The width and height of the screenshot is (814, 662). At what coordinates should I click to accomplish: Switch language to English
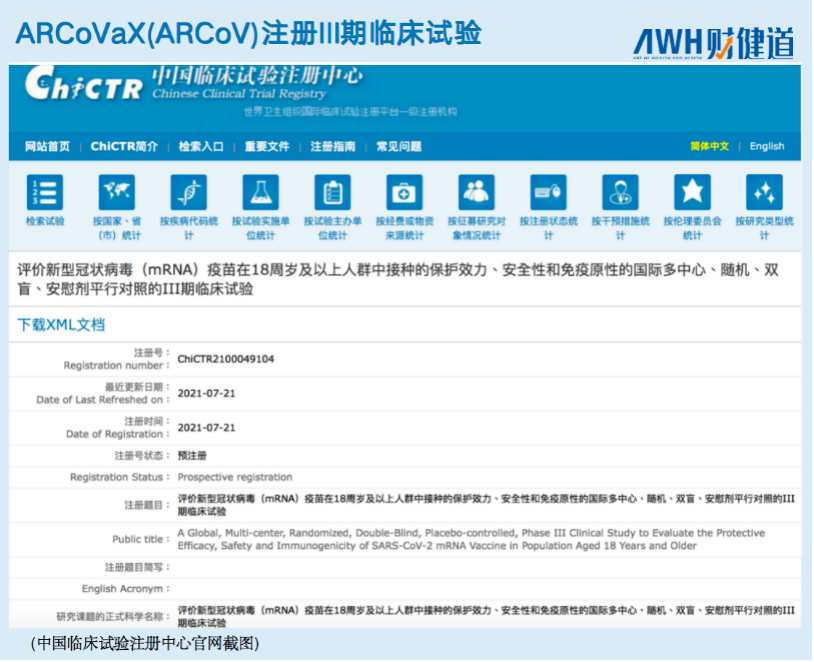pyautogui.click(x=767, y=146)
